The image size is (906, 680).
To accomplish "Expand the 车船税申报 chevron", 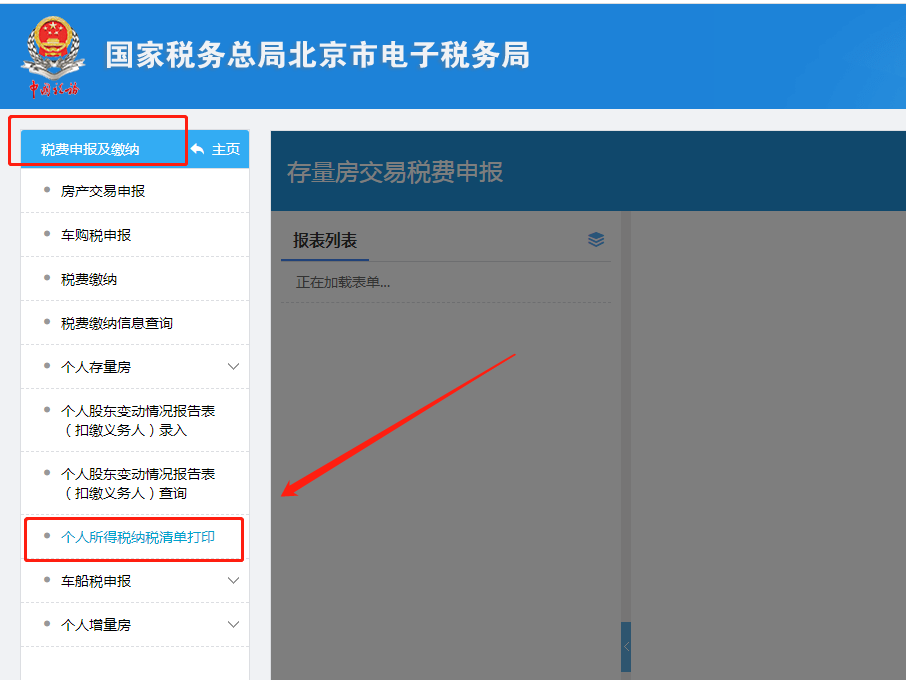I will [233, 581].
